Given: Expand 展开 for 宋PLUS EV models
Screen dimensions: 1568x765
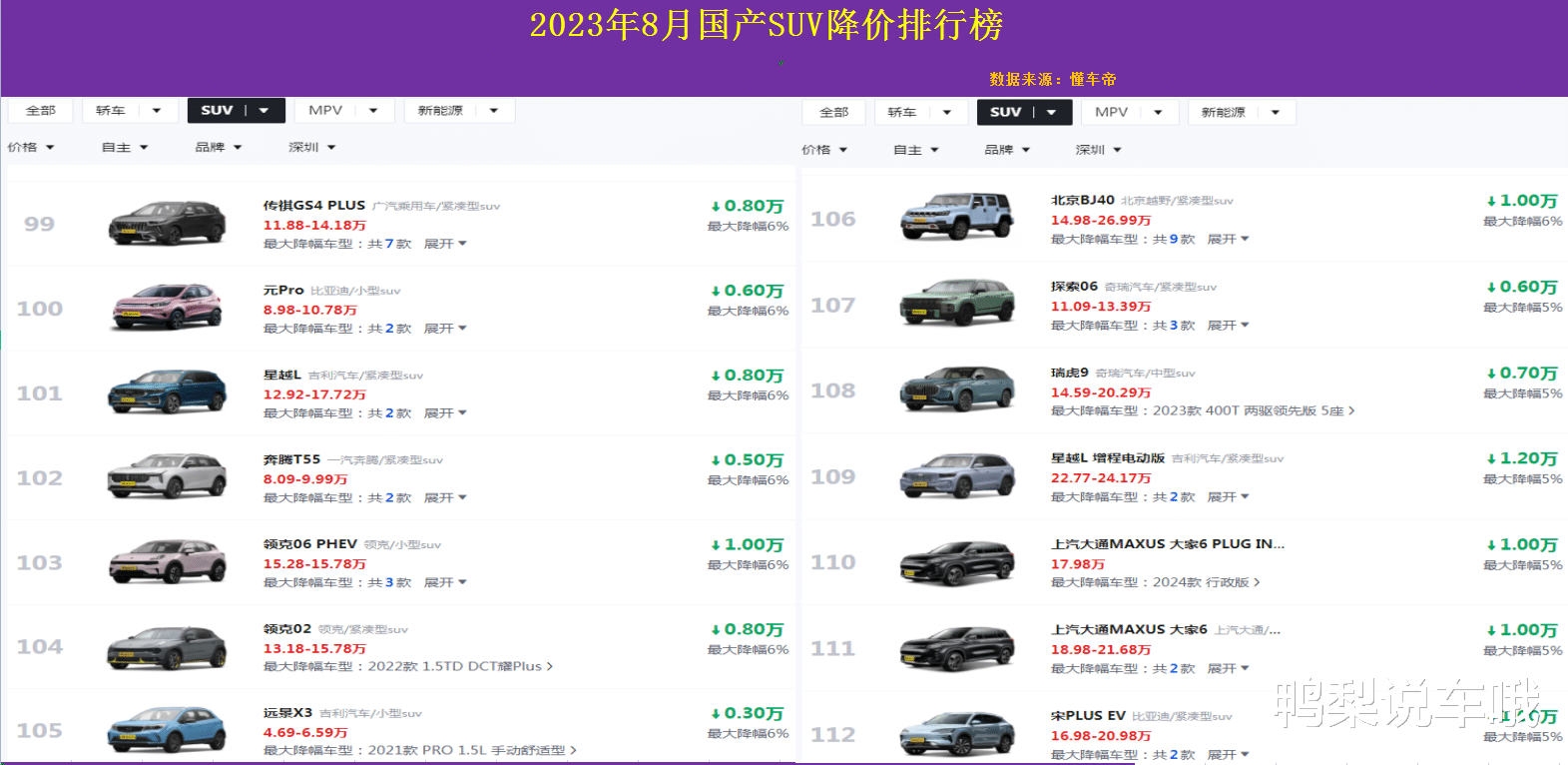Looking at the screenshot, I should [x=1229, y=755].
